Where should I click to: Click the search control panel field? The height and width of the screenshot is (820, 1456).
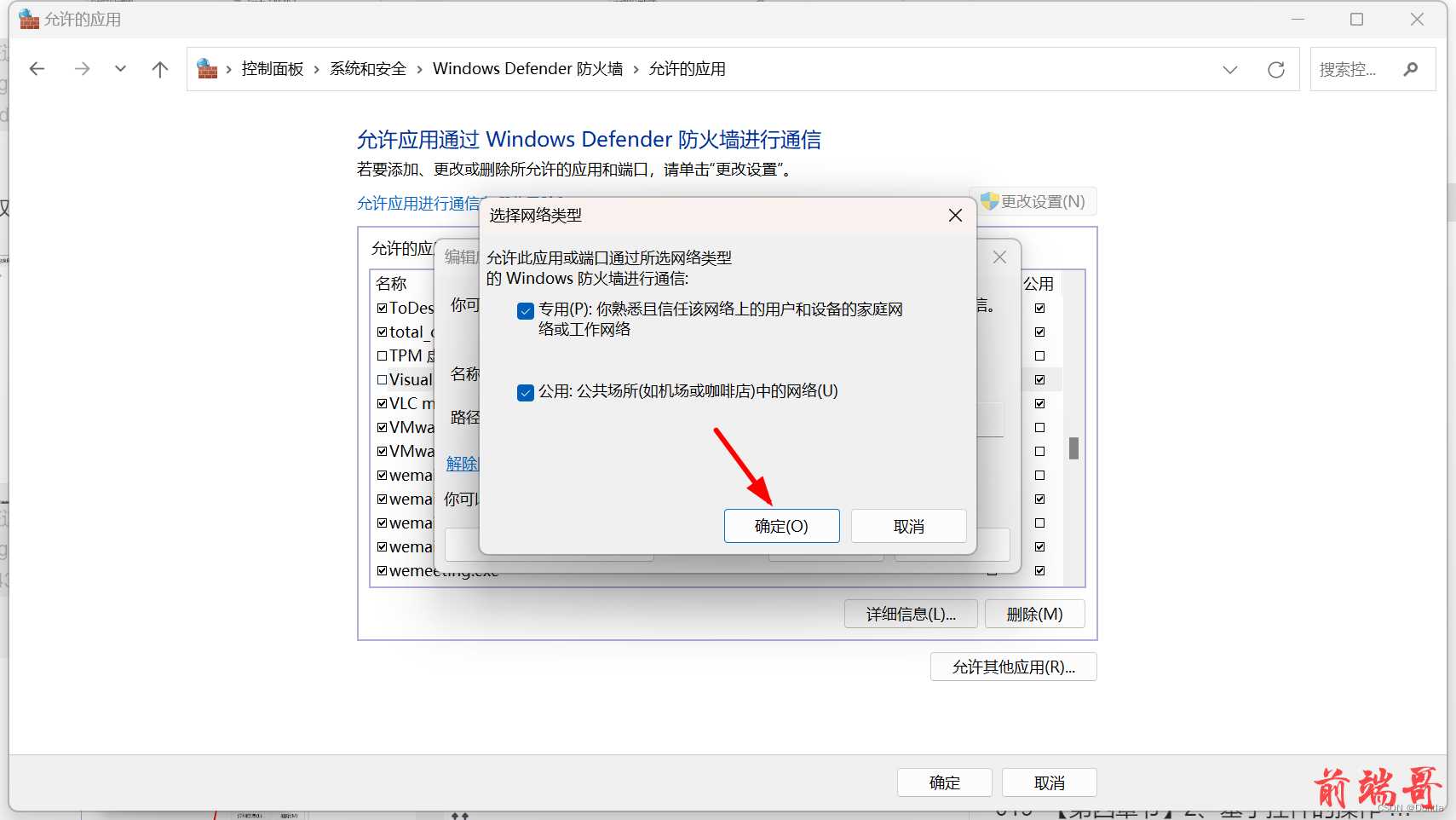pyautogui.click(x=1373, y=69)
